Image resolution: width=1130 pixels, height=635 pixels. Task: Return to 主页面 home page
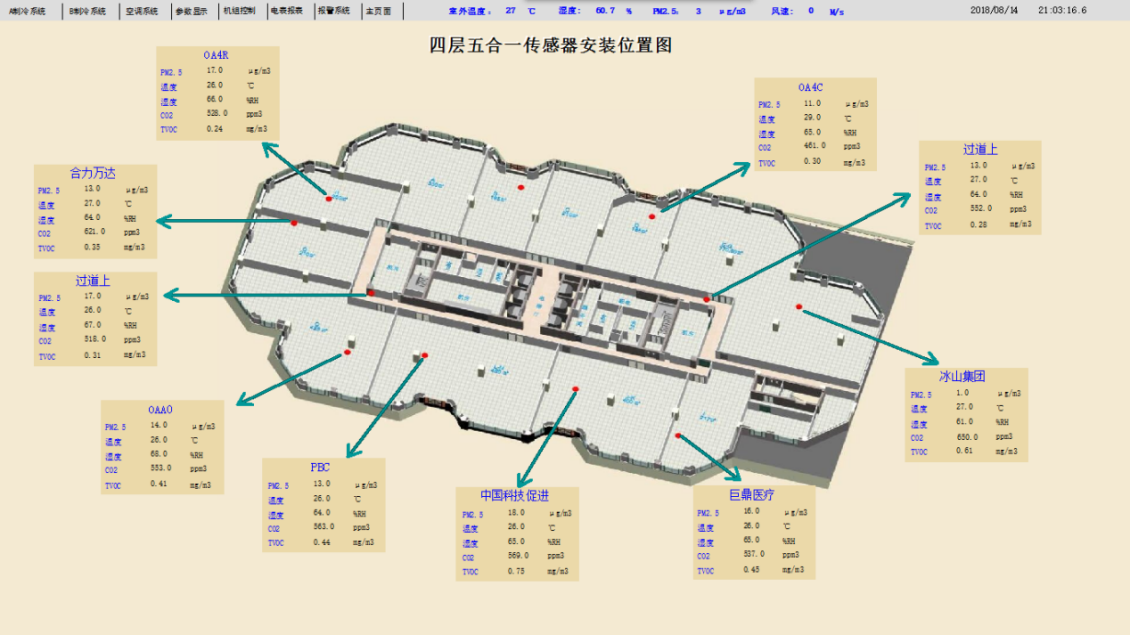tap(379, 11)
